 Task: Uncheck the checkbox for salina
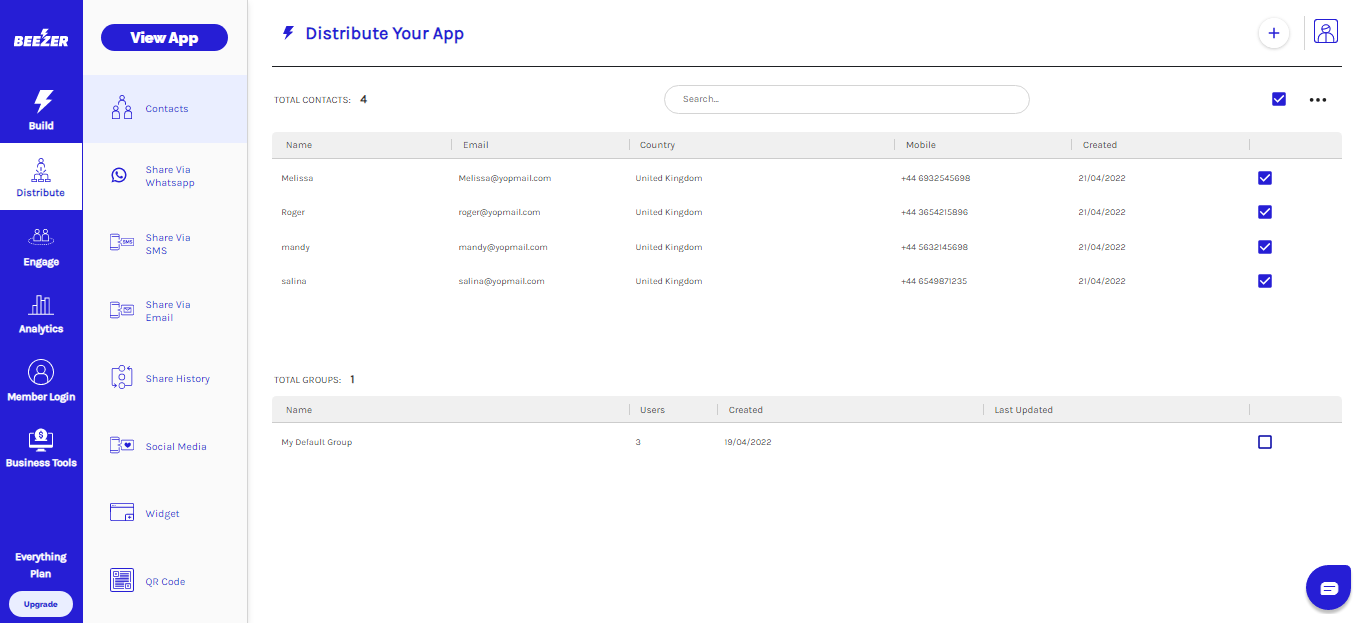click(1265, 281)
